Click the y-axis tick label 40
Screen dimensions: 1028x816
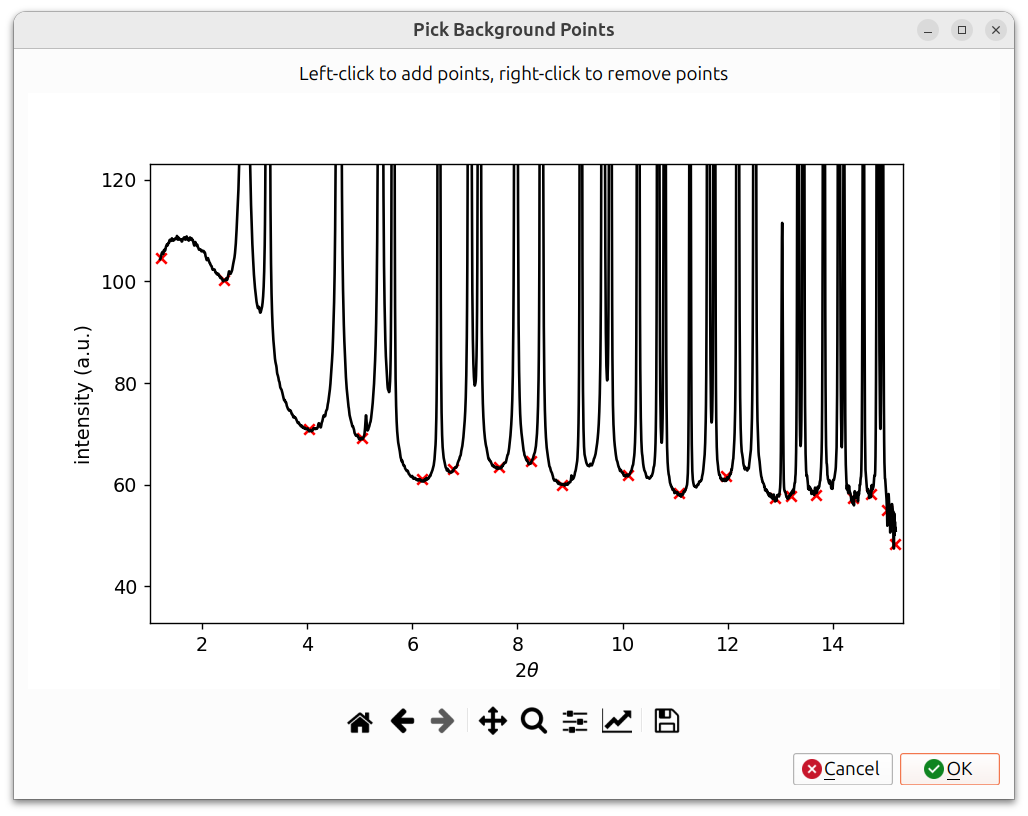(125, 587)
